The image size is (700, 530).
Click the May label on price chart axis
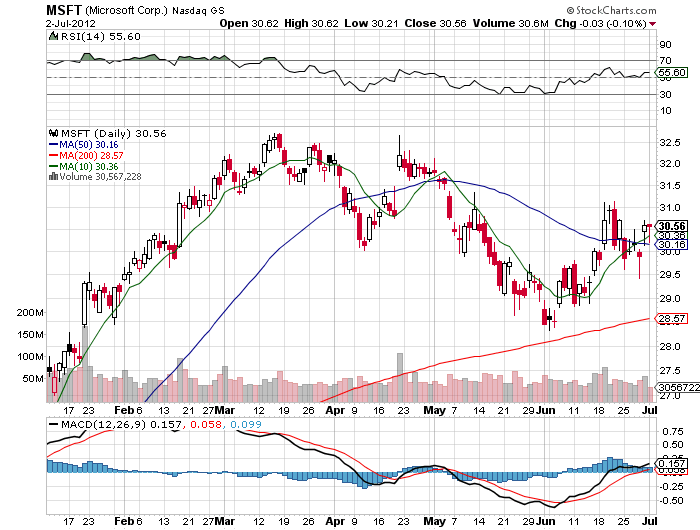tap(434, 410)
